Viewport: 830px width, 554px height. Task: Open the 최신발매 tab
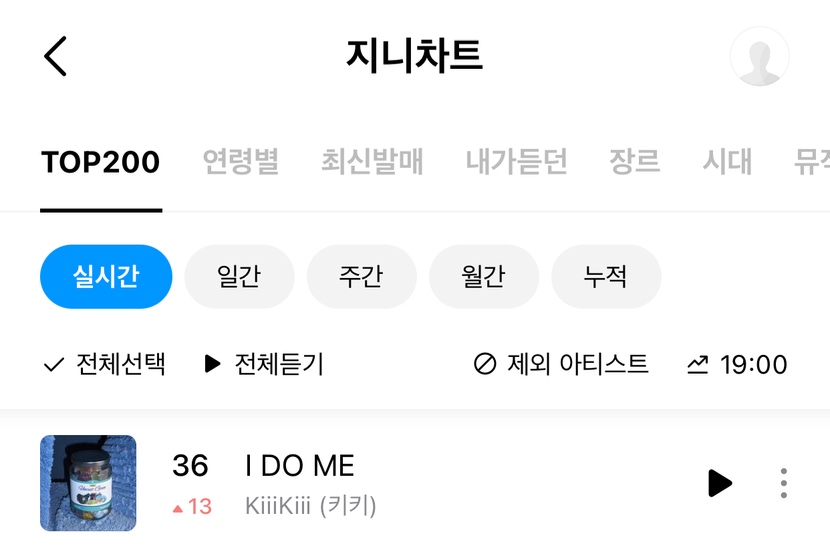coord(372,162)
